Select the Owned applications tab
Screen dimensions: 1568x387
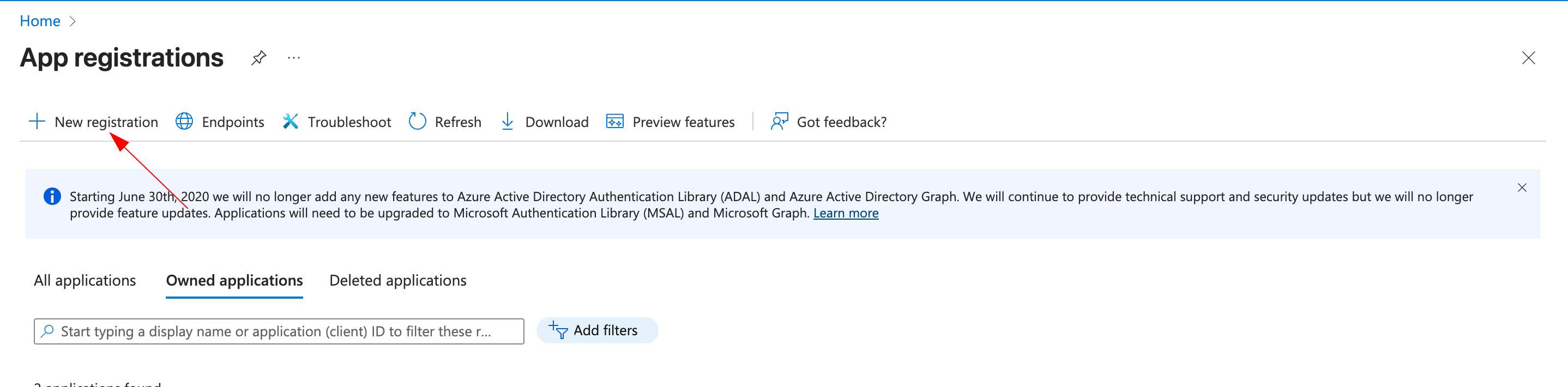pos(234,281)
